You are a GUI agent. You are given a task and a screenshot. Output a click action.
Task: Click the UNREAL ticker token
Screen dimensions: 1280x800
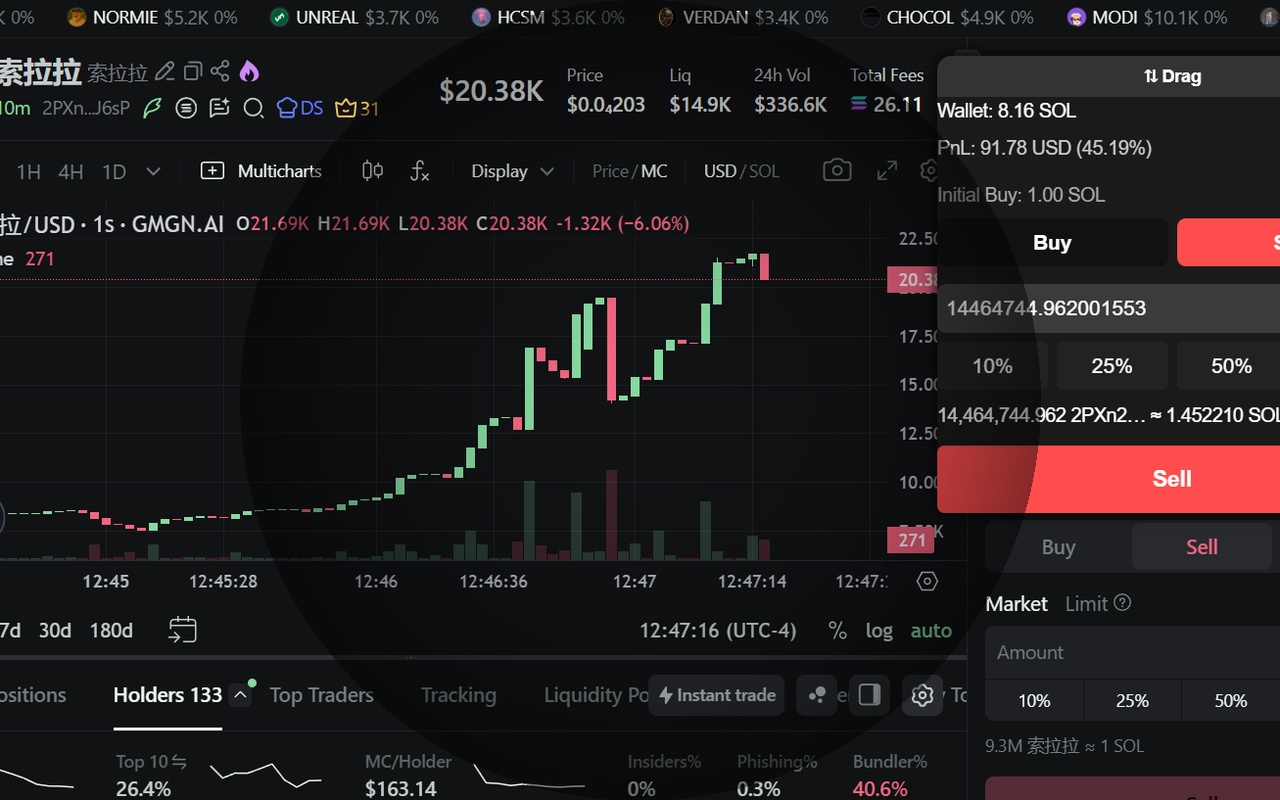click(x=354, y=17)
